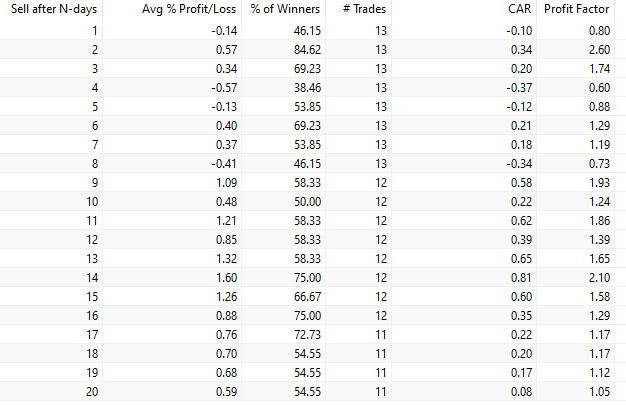Click the 'Sell after N-days' column header
Viewport: 626px width, 415px height.
(50, 9)
